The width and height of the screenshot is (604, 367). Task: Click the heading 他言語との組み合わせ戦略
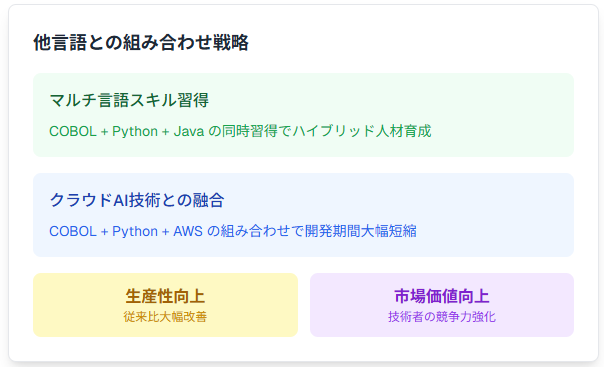tap(141, 42)
